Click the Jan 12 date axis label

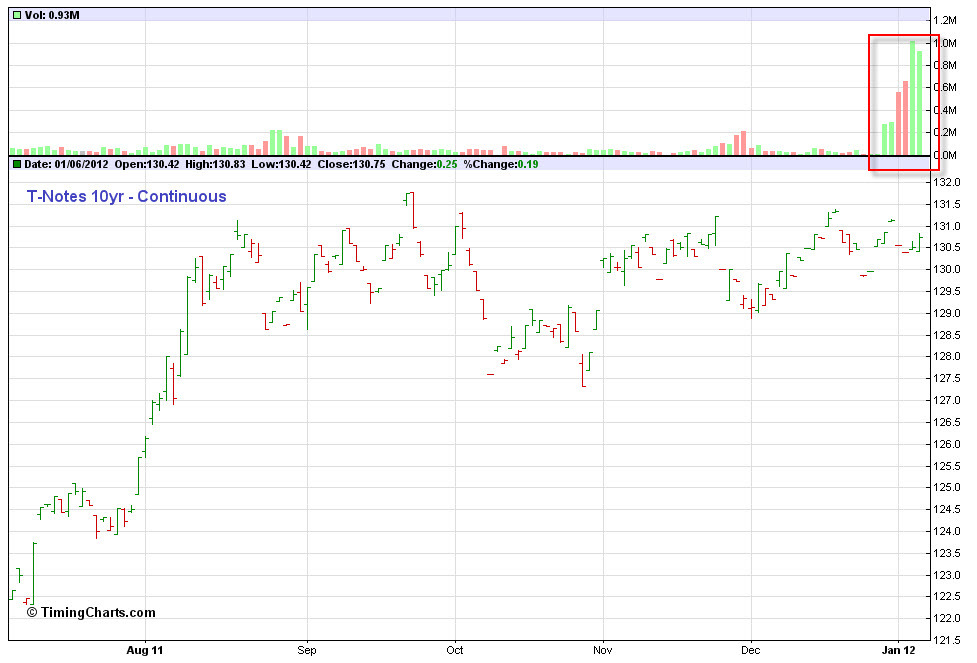click(x=898, y=650)
